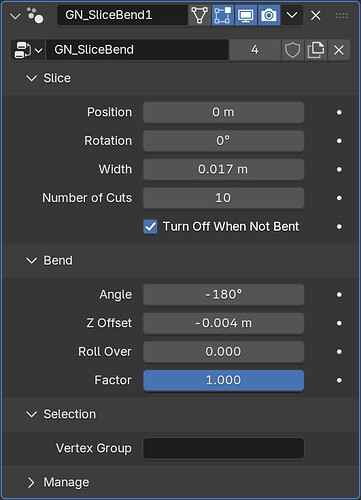The width and height of the screenshot is (361, 500).
Task: Toggle viewport display monitor icon
Action: pyautogui.click(x=246, y=15)
